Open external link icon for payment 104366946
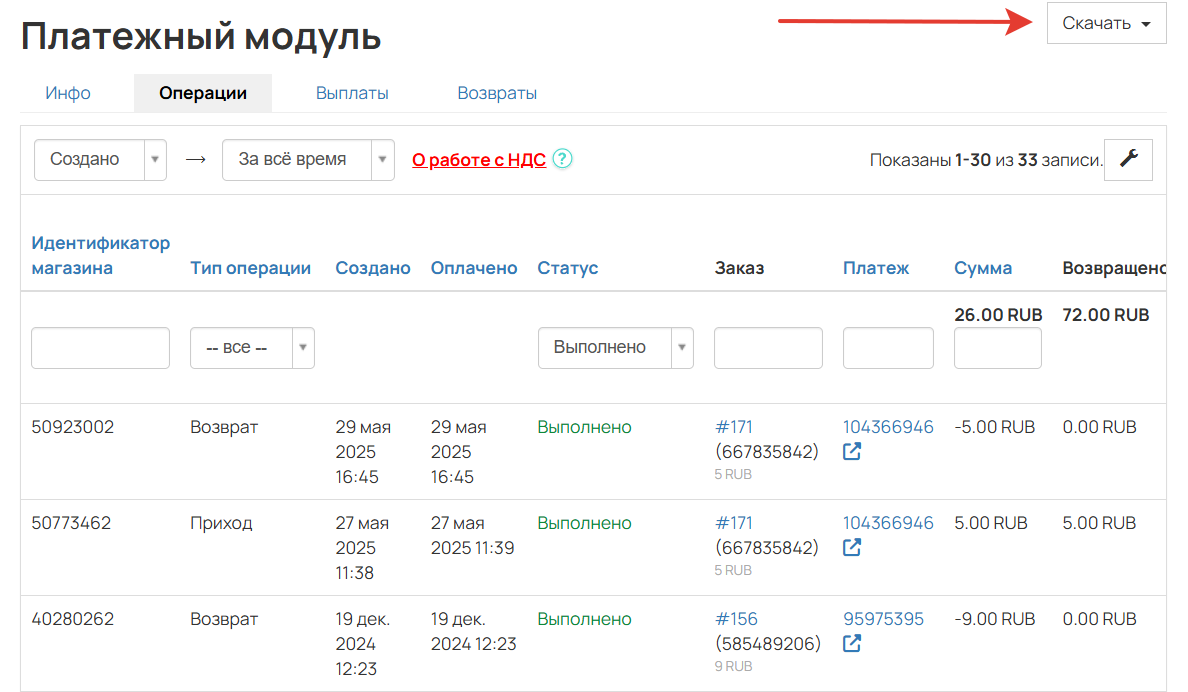The width and height of the screenshot is (1188, 692). [x=851, y=451]
